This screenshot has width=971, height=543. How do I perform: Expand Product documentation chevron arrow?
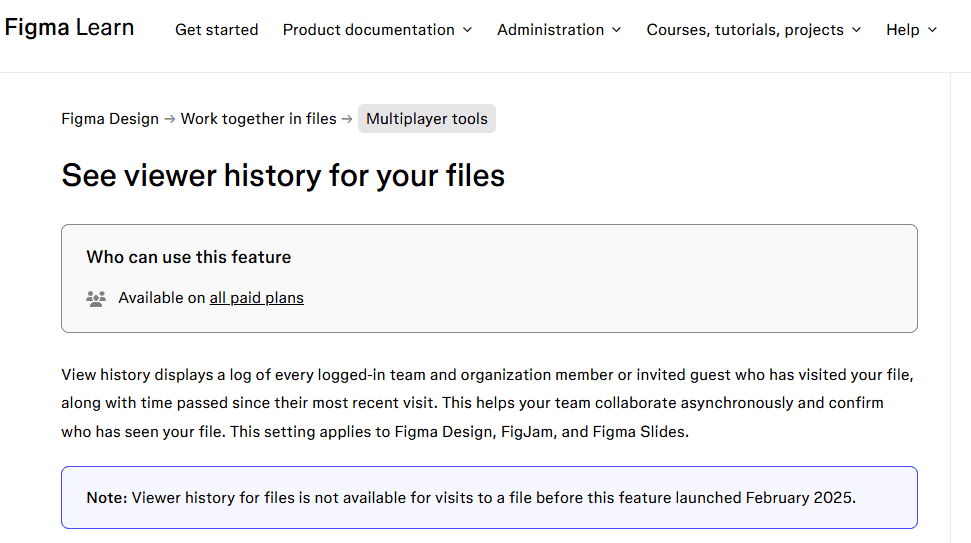coord(468,30)
